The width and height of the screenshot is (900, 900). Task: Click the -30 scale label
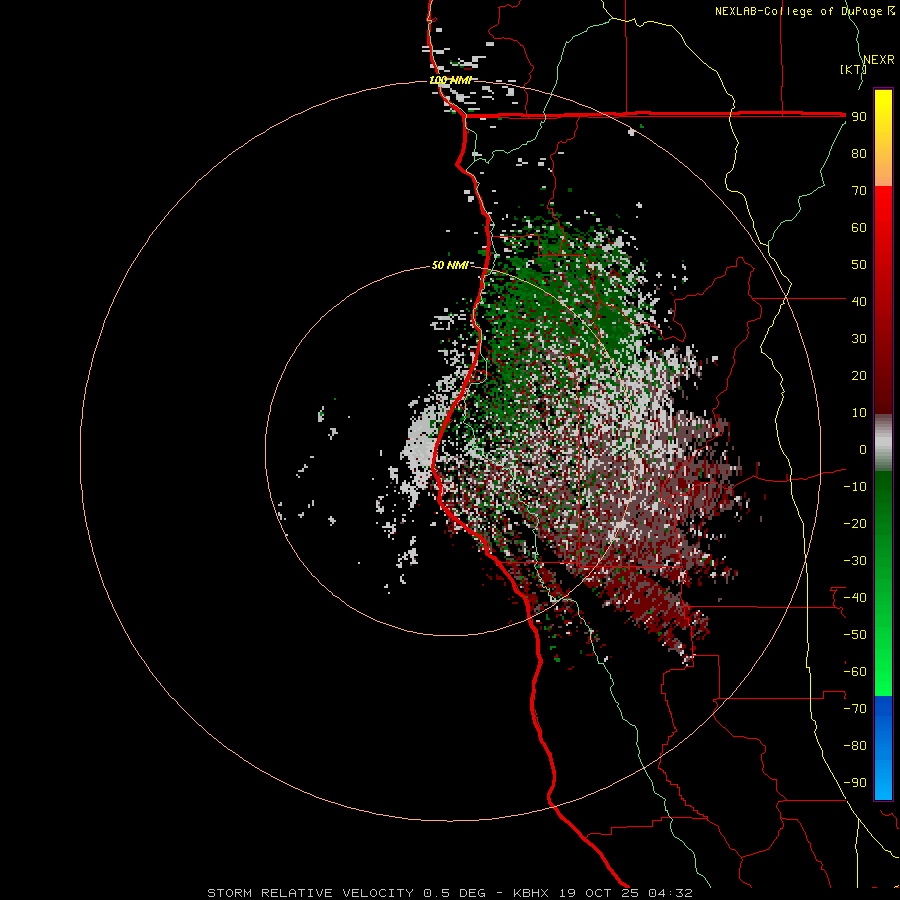(855, 561)
